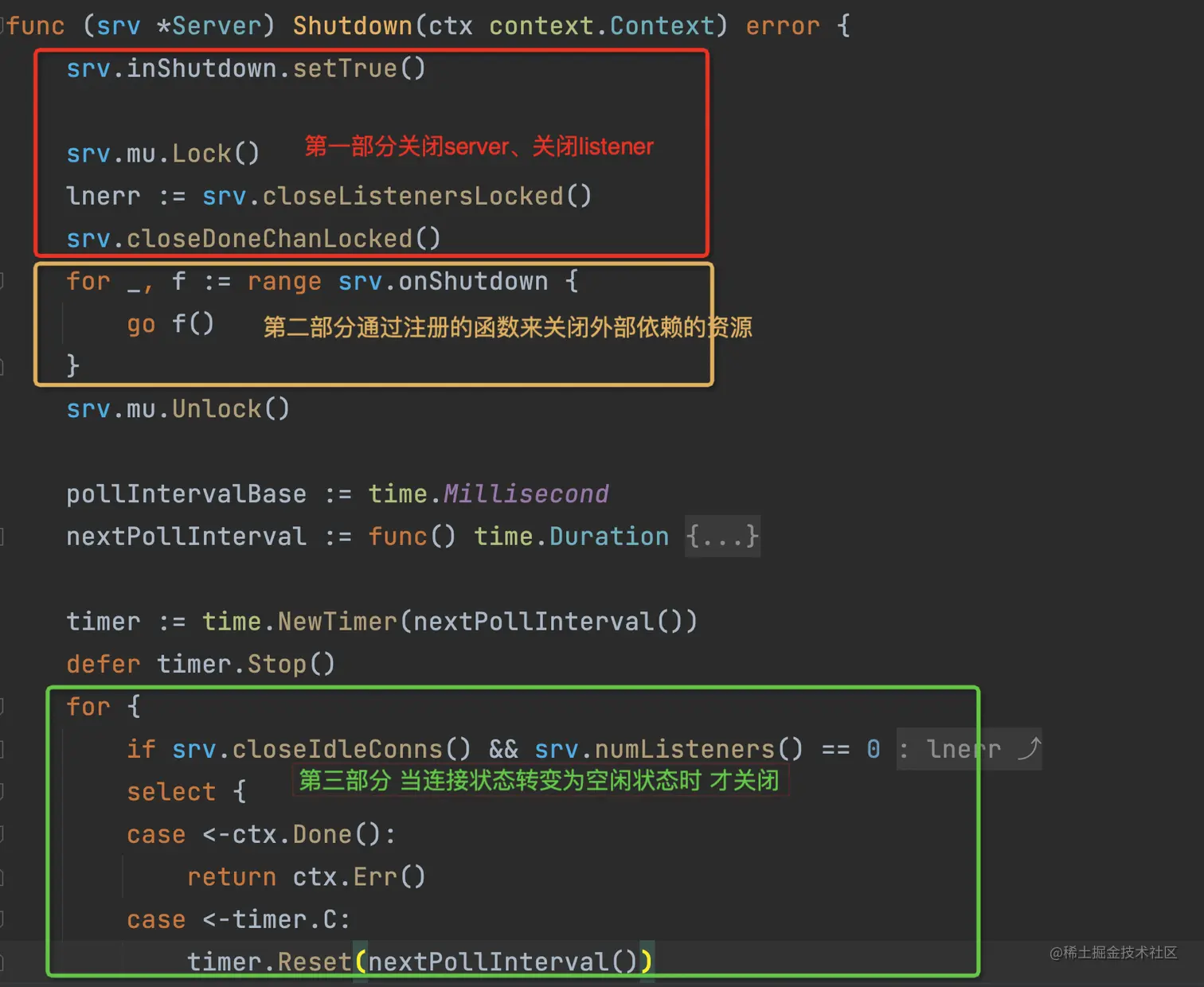The height and width of the screenshot is (987, 1204).
Task: Click the Duration type name
Action: pyautogui.click(x=609, y=536)
